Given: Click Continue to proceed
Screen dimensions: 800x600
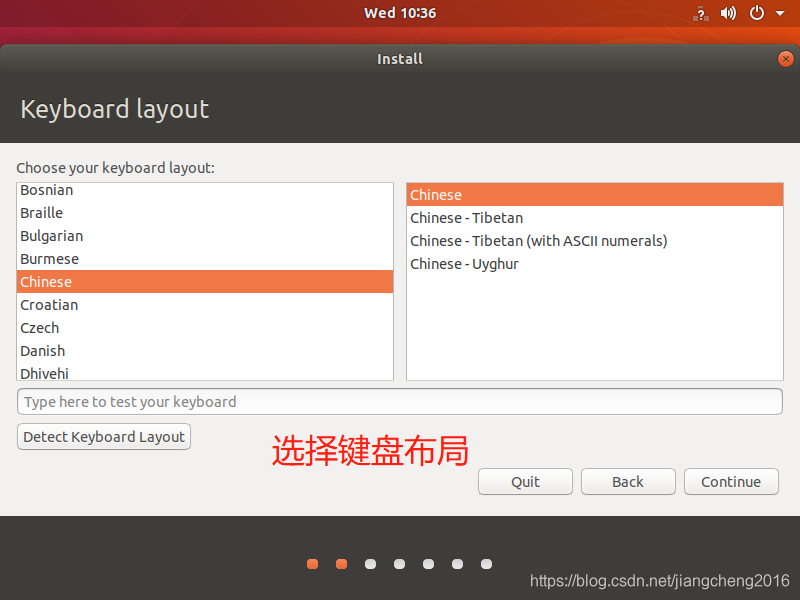Looking at the screenshot, I should (731, 482).
